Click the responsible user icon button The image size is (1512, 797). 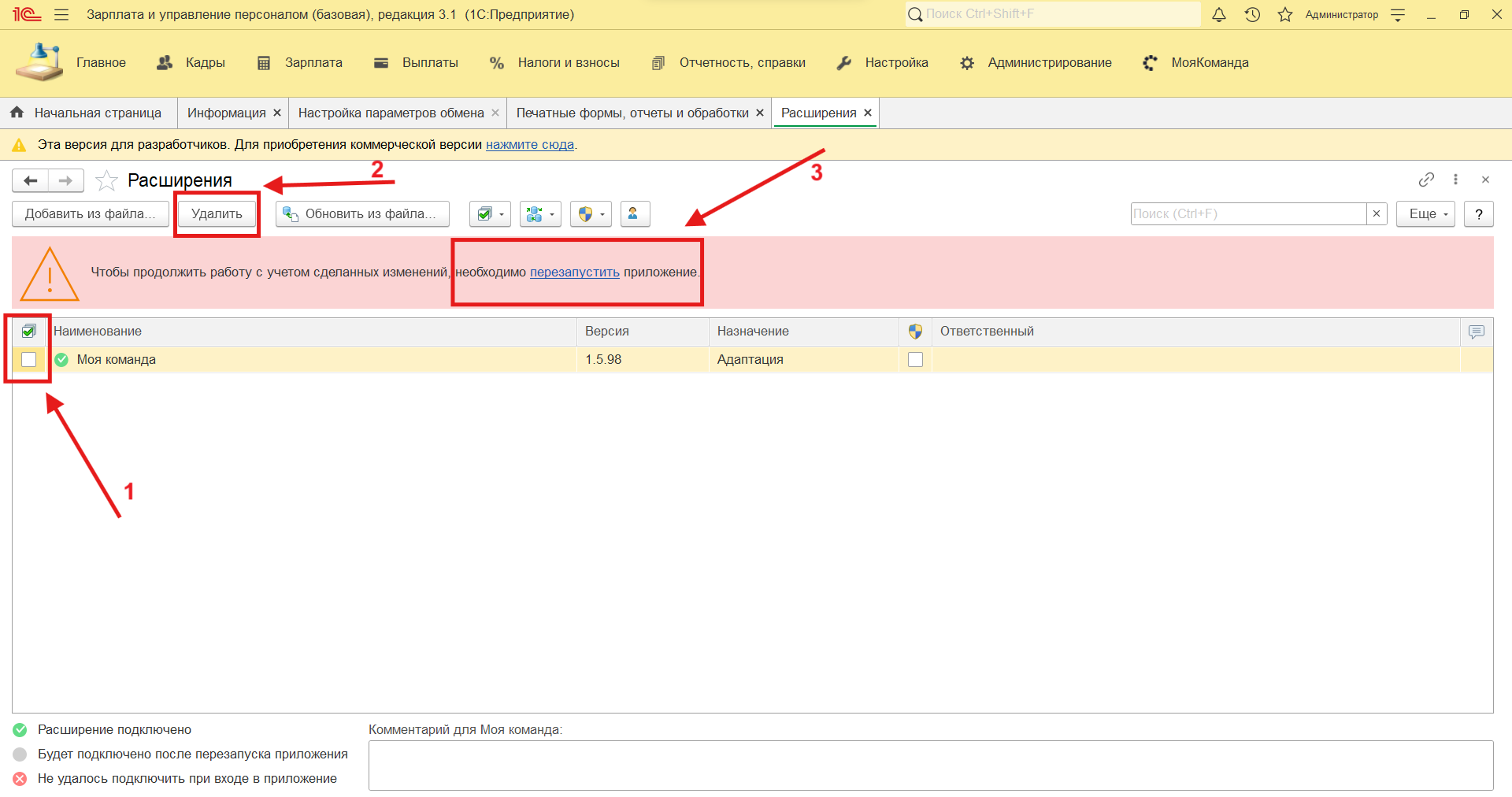pyautogui.click(x=634, y=214)
